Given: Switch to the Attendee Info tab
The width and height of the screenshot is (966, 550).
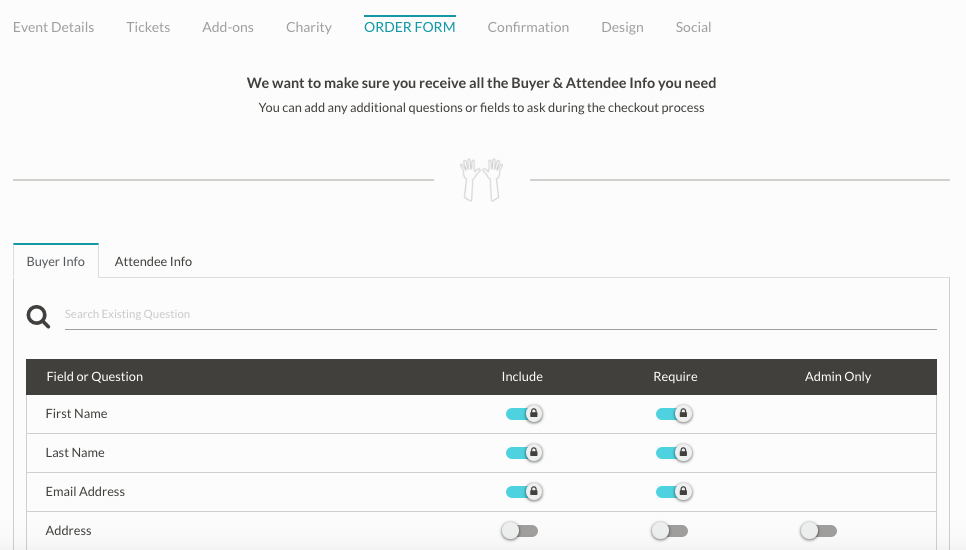Looking at the screenshot, I should pyautogui.click(x=153, y=262).
